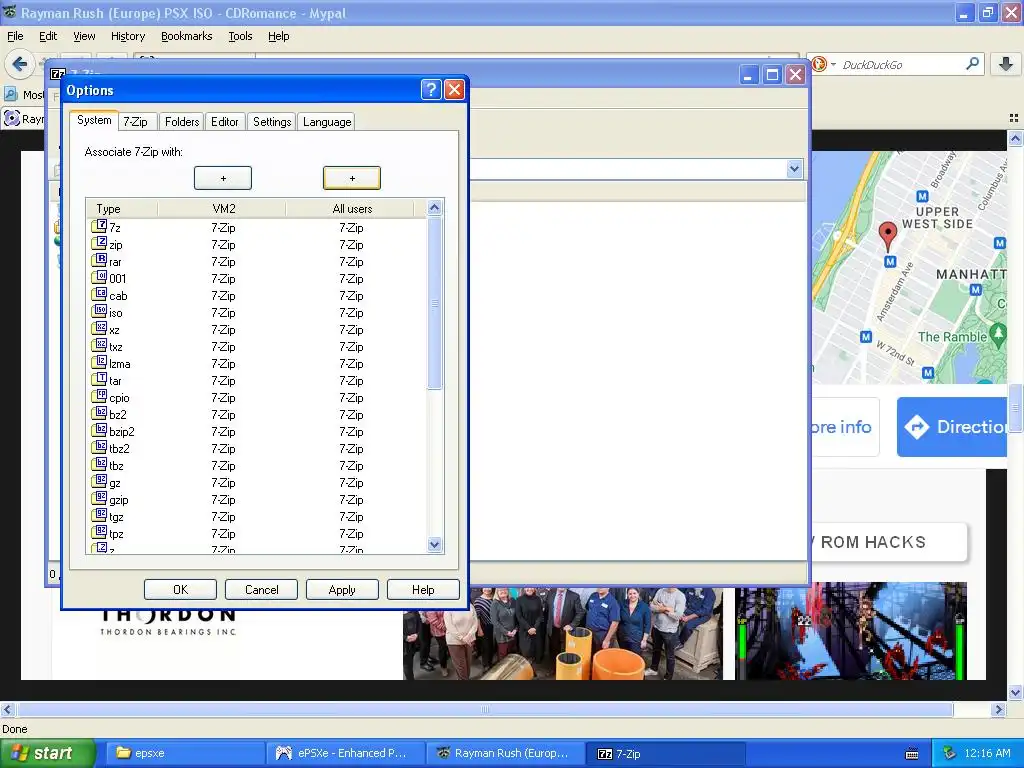
Task: Open the browser View menu
Action: pos(84,37)
